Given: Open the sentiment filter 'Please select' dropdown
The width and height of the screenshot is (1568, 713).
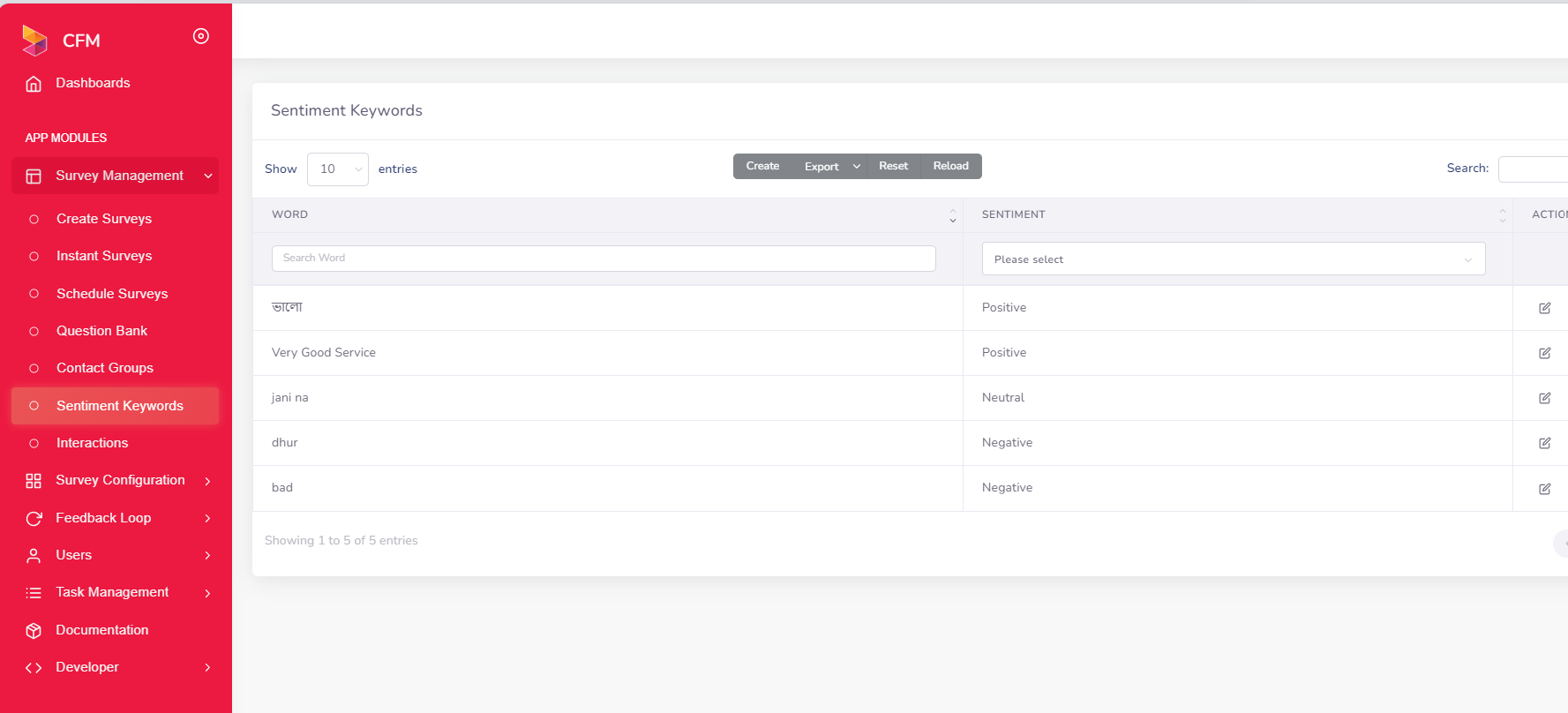Looking at the screenshot, I should [x=1233, y=259].
